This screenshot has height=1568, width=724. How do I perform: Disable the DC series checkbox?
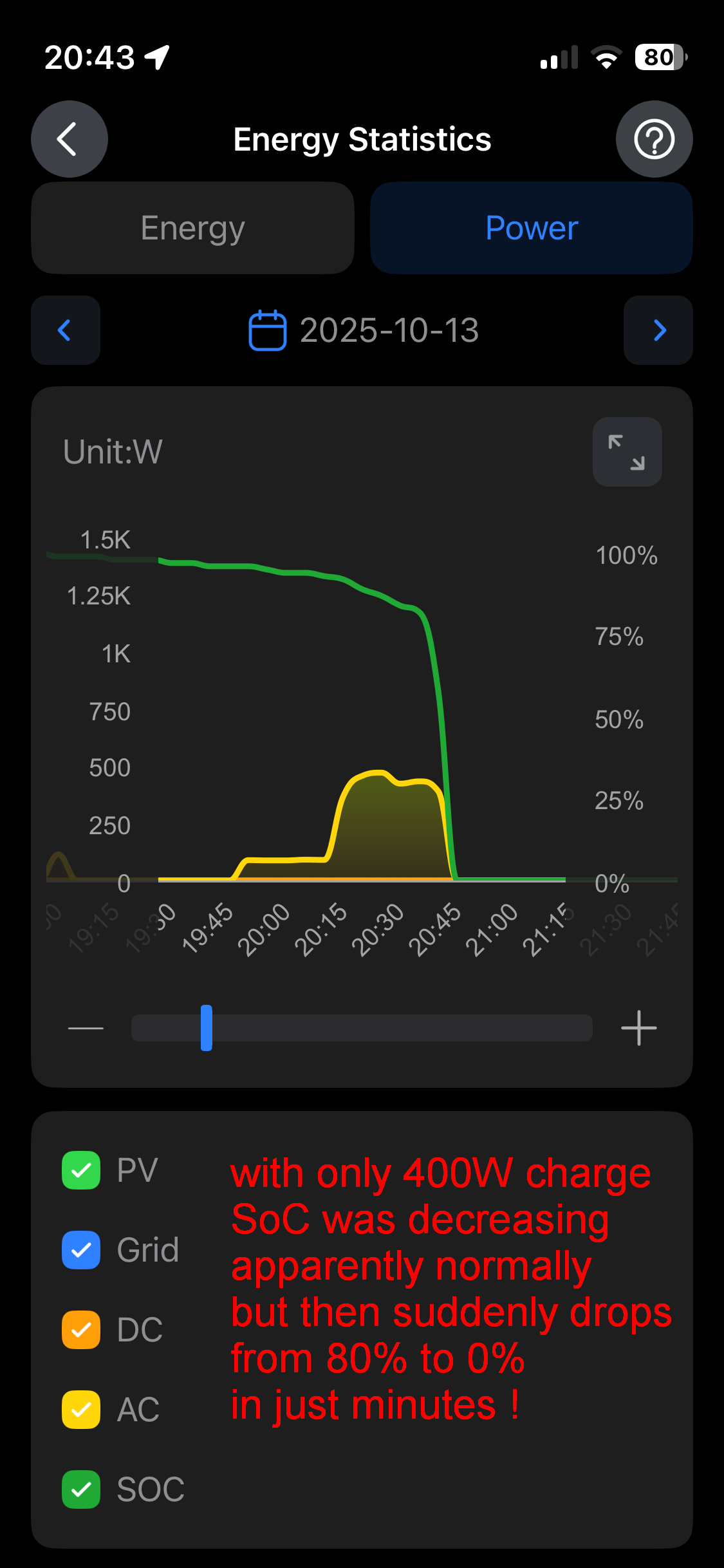click(x=81, y=1330)
